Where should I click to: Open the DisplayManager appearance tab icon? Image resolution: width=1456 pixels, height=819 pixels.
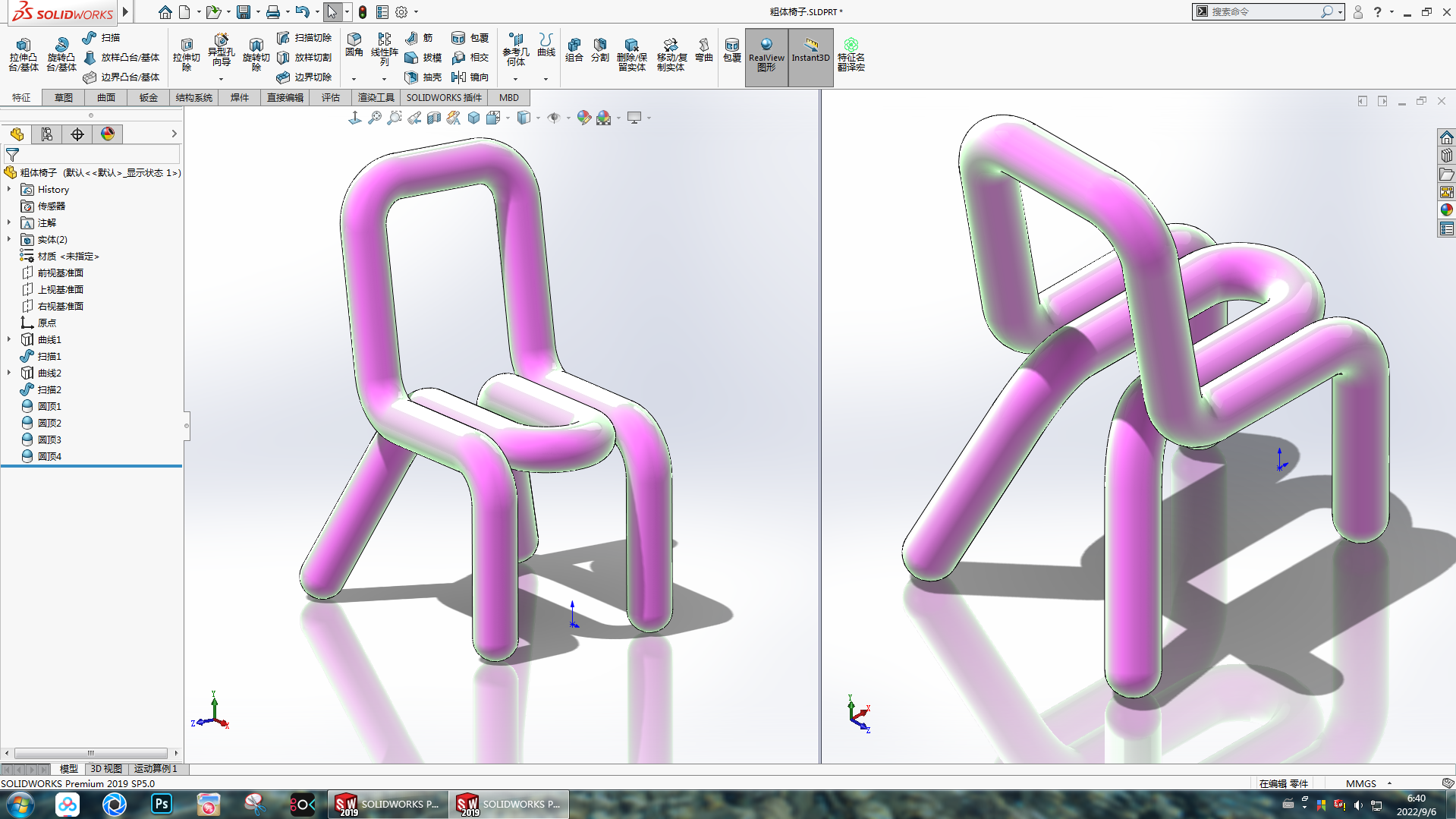[108, 134]
